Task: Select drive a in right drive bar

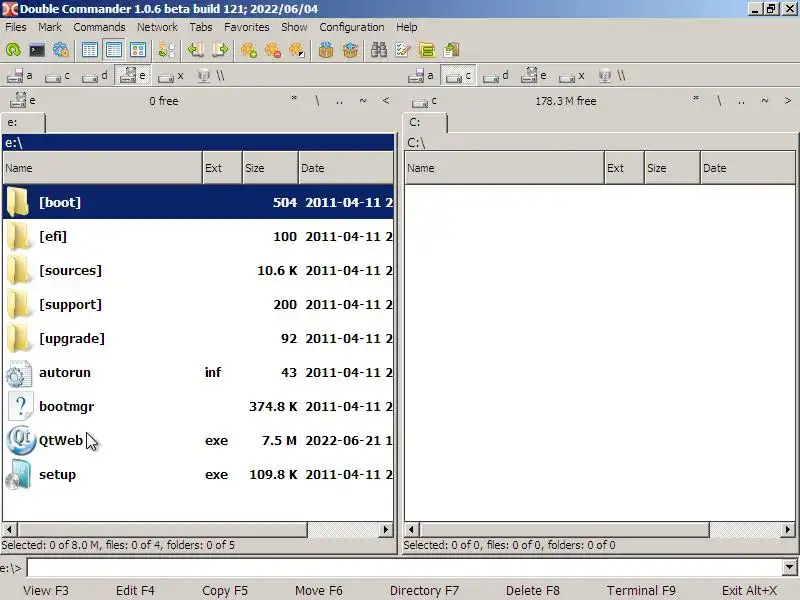Action: [421, 76]
